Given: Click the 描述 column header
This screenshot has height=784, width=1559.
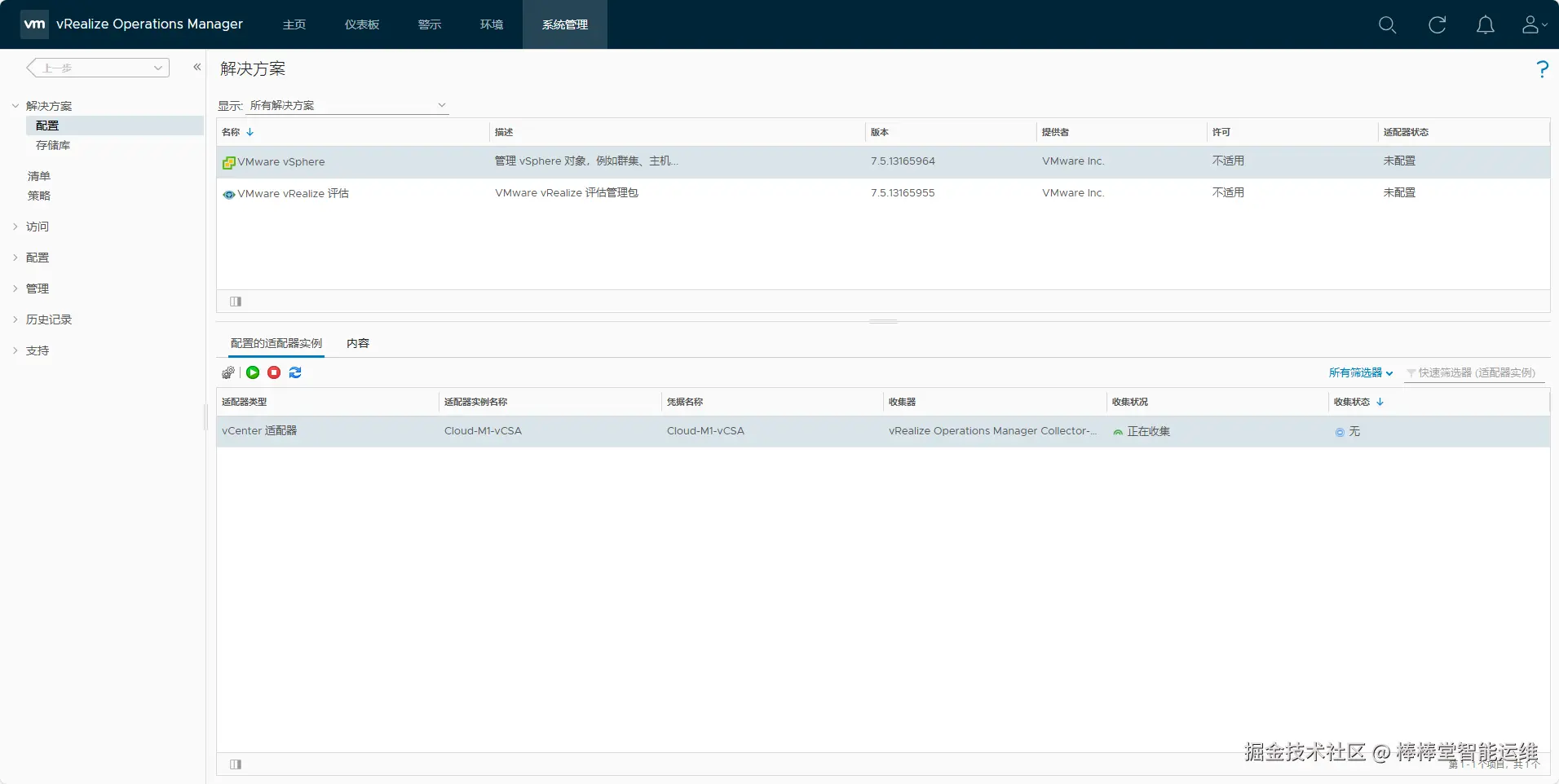Looking at the screenshot, I should [677, 132].
